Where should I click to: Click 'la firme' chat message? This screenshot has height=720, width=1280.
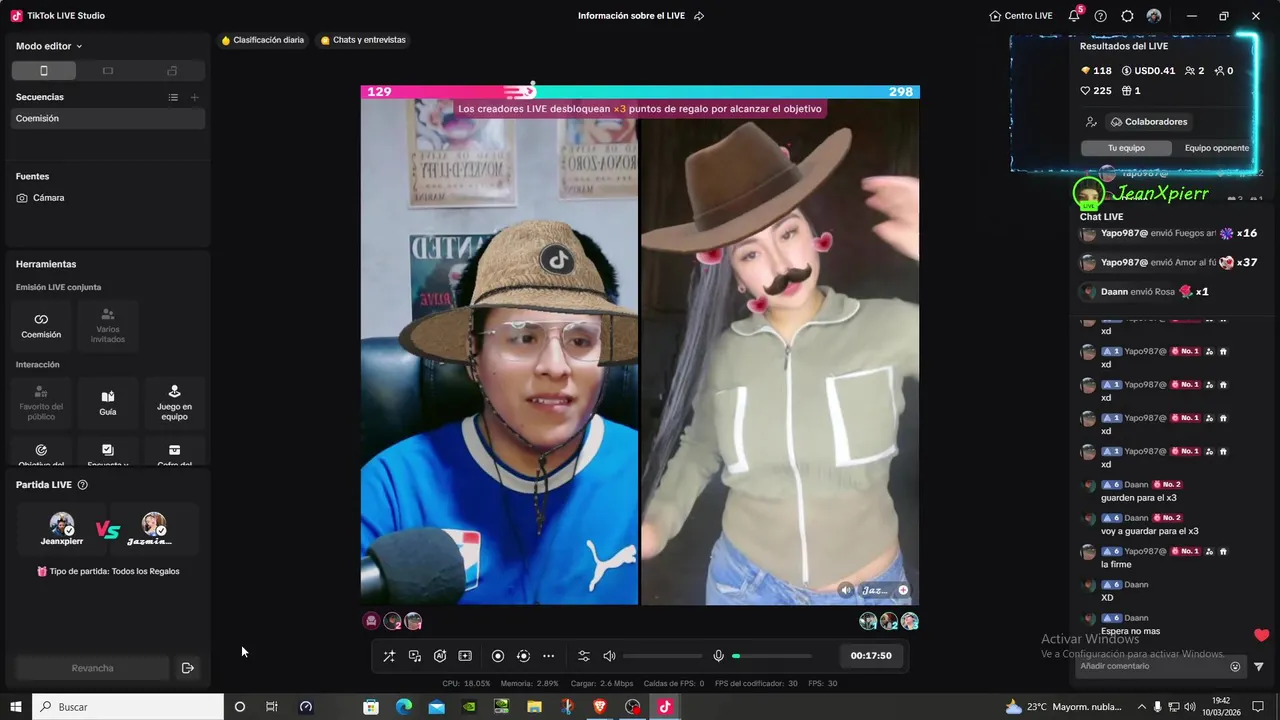(x=1116, y=564)
